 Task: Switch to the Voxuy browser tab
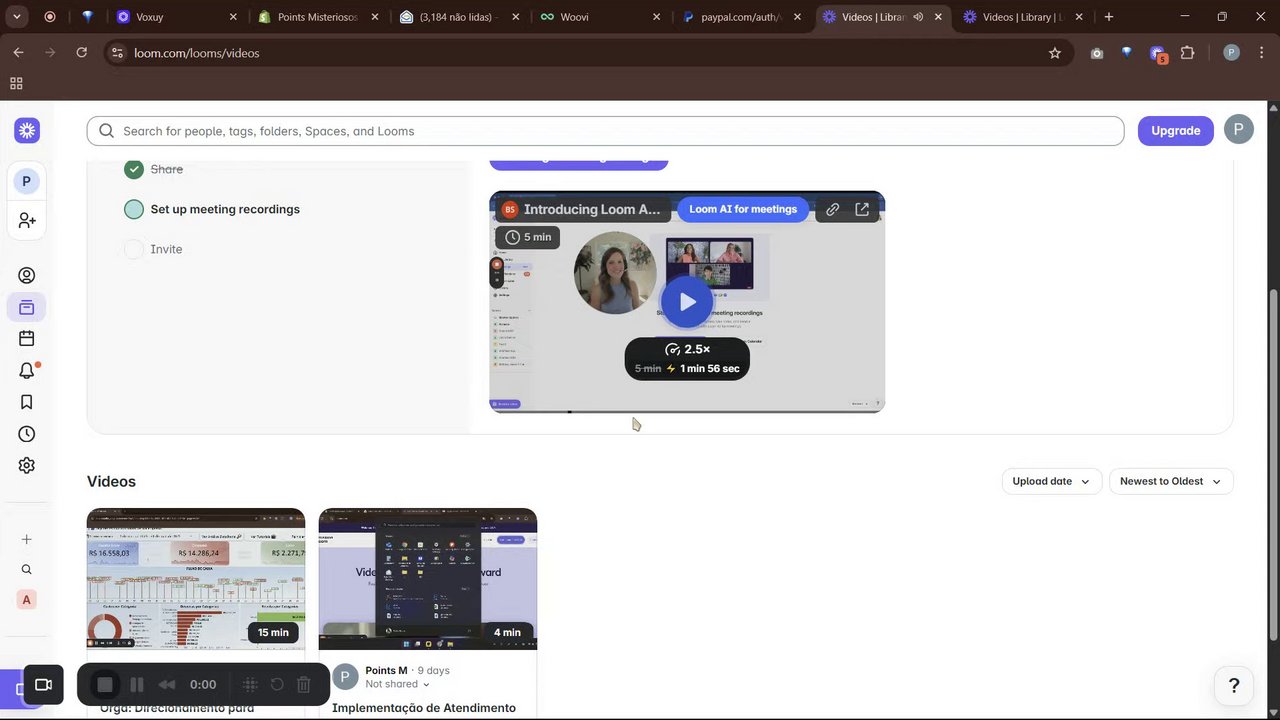(x=177, y=17)
